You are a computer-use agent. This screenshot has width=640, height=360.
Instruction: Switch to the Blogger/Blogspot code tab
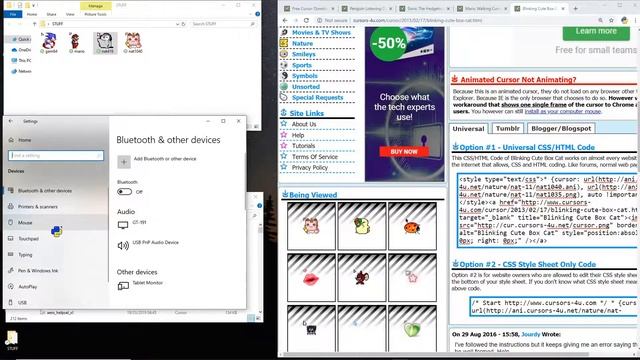coord(561,128)
